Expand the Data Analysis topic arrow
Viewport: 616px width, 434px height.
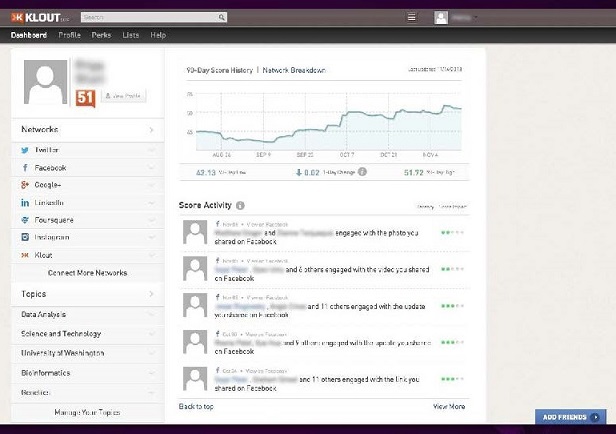tap(151, 314)
